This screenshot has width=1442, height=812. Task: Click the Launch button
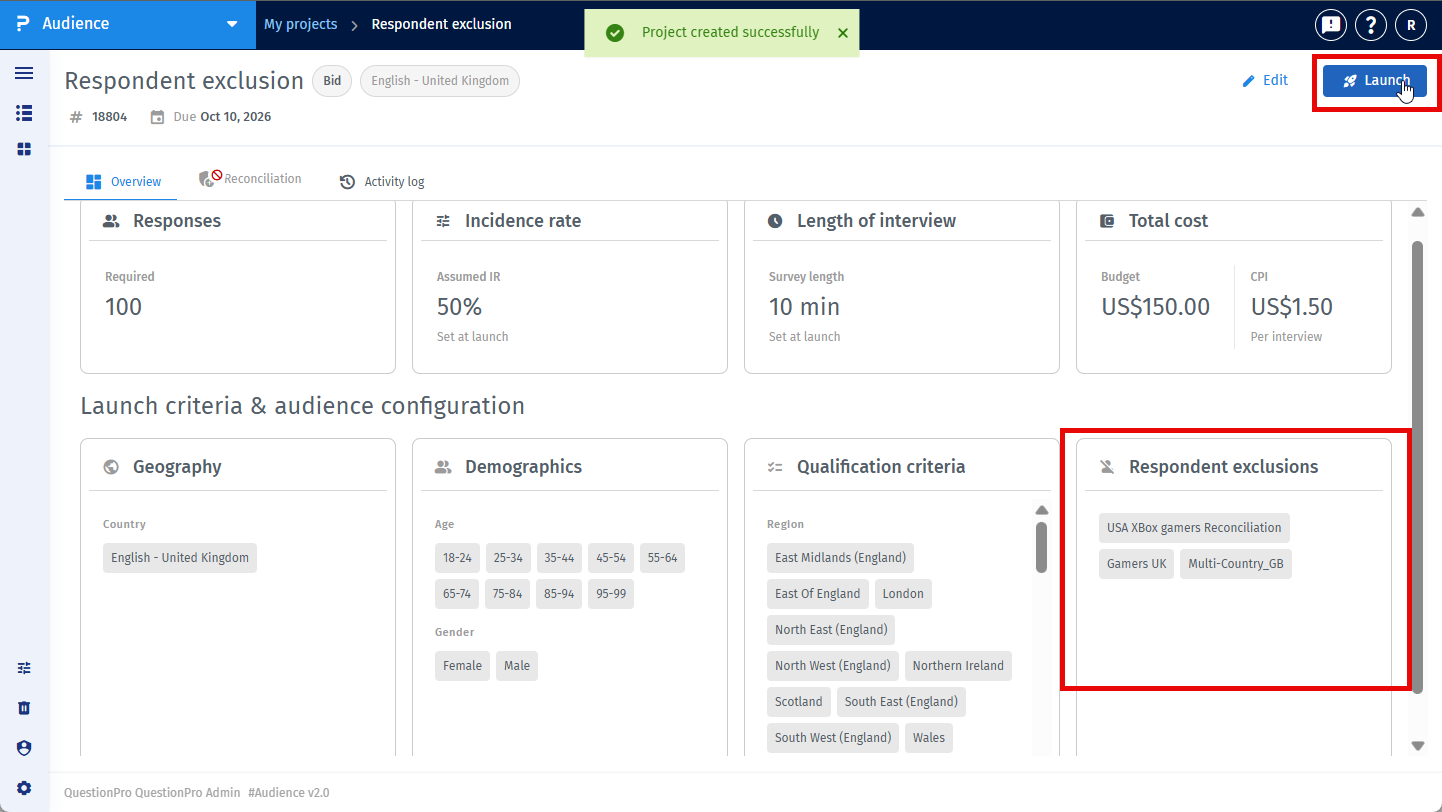(x=1375, y=81)
